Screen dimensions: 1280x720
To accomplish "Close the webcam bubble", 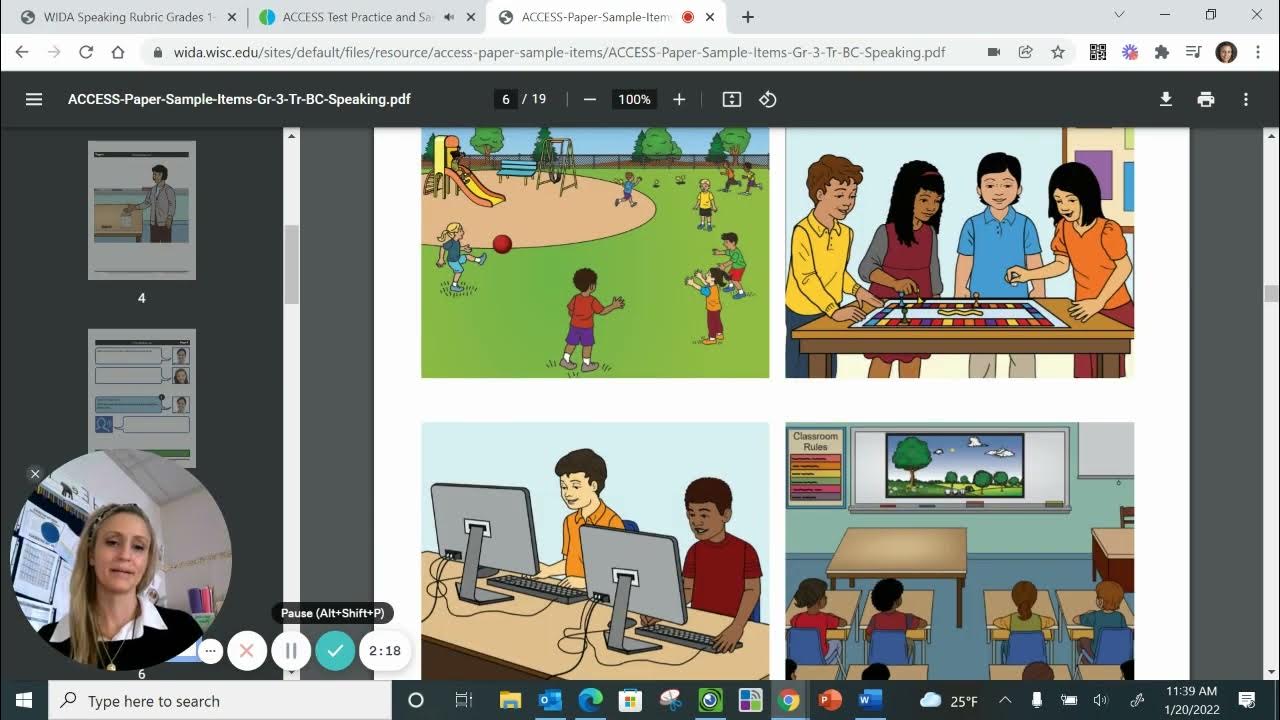I will coord(34,473).
